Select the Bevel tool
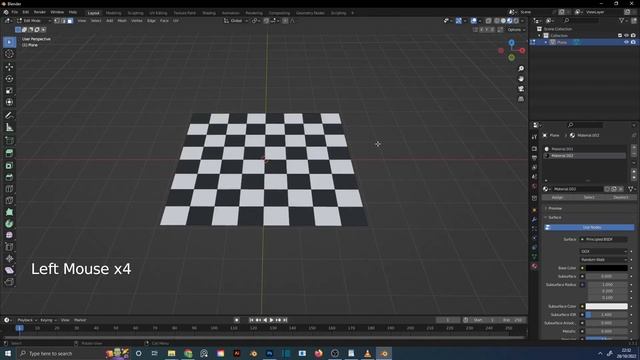The width and height of the screenshot is (640, 360). coord(9,177)
